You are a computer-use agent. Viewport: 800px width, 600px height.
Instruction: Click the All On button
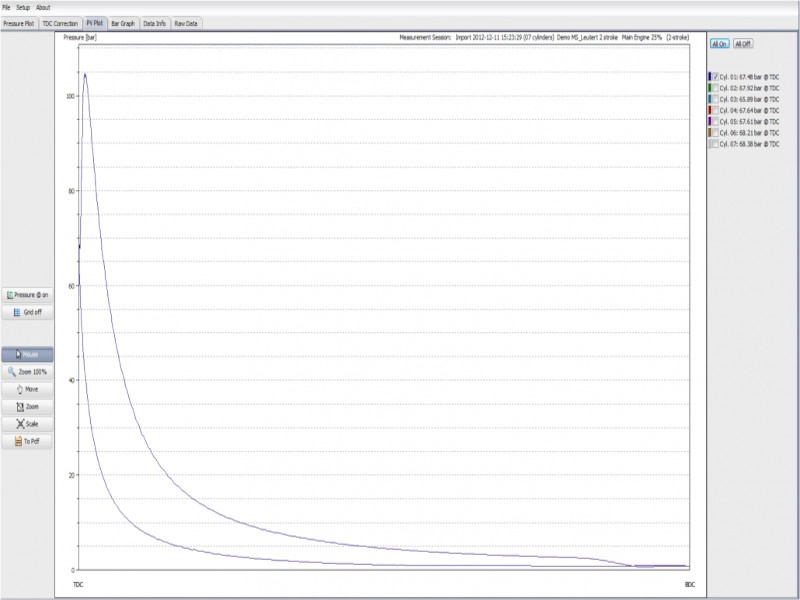click(719, 44)
